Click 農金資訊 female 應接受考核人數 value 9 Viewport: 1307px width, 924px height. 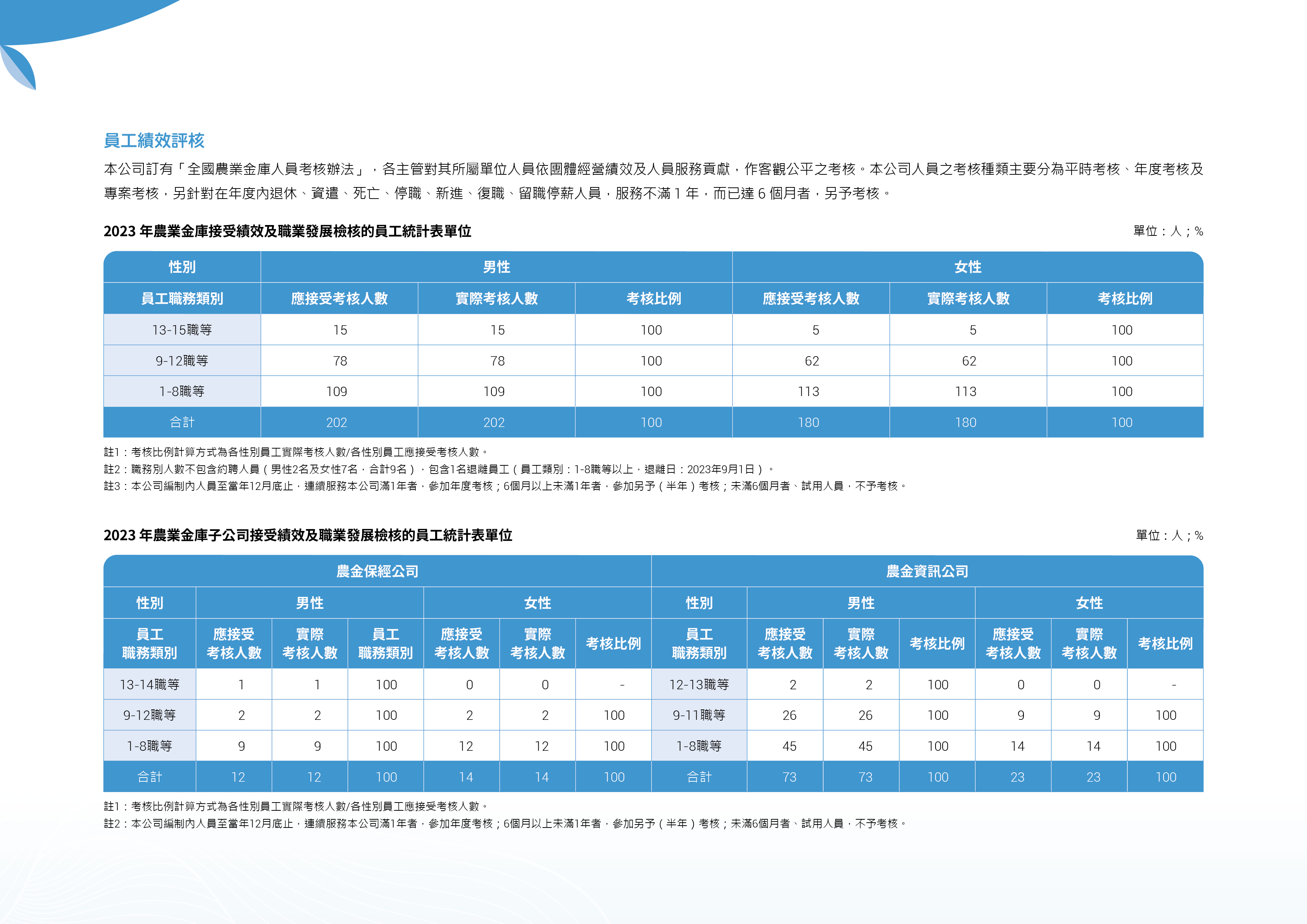[1020, 716]
